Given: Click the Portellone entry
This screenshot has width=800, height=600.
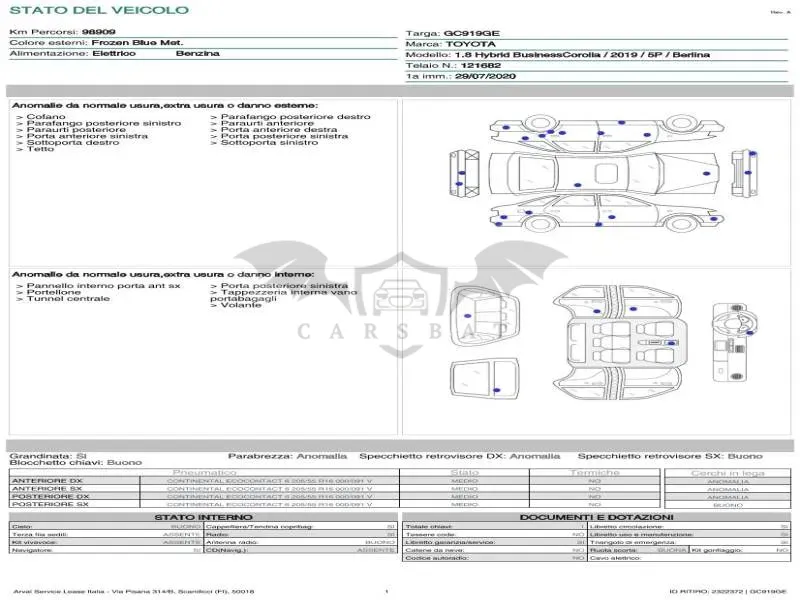Looking at the screenshot, I should tap(54, 292).
